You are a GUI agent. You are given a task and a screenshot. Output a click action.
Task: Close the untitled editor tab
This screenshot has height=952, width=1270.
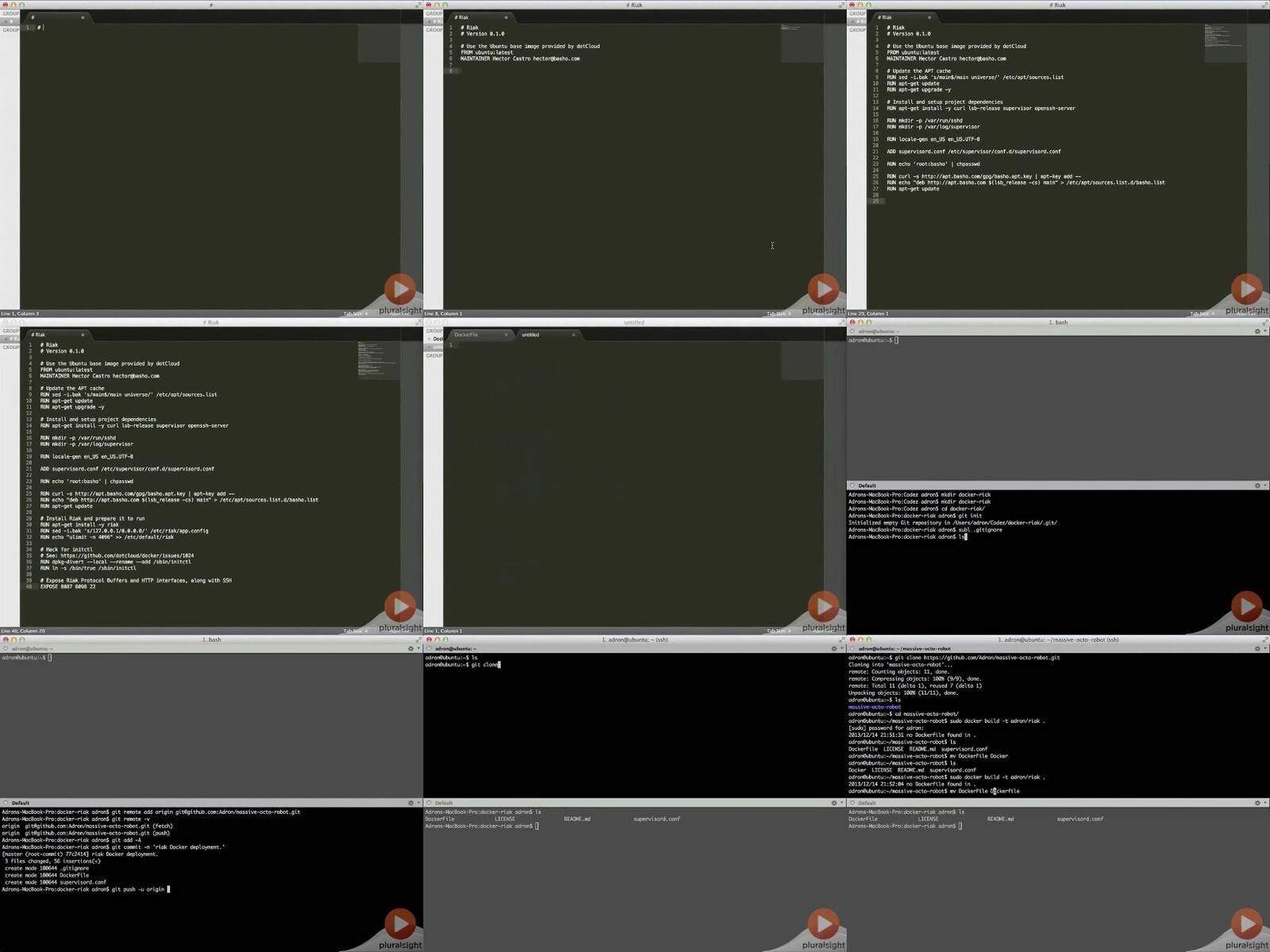click(573, 335)
